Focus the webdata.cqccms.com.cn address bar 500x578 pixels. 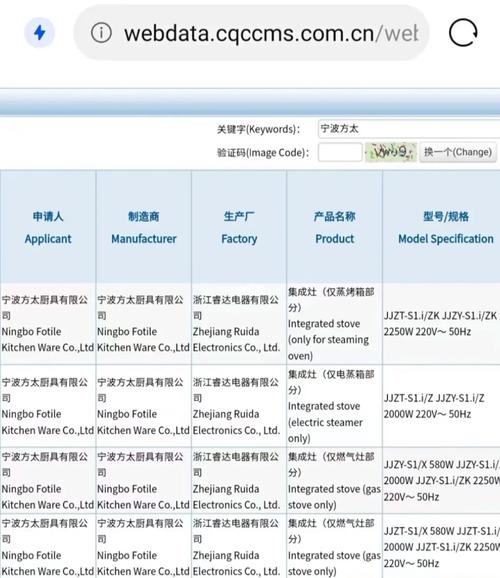click(251, 33)
